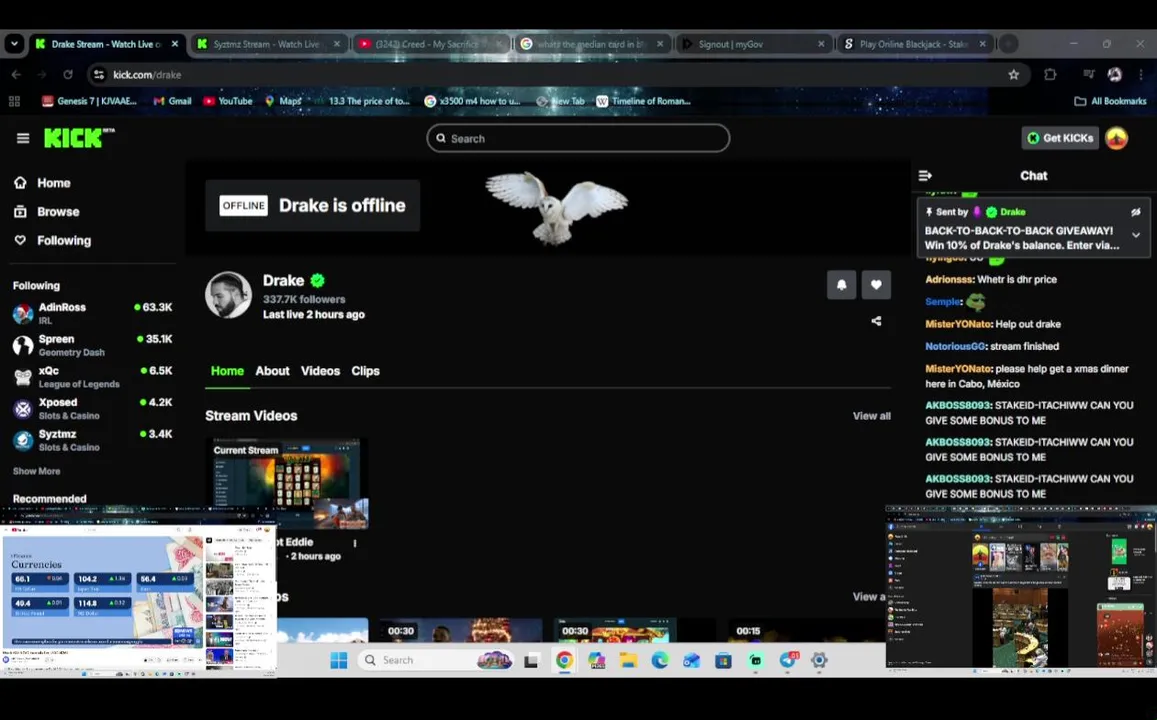Screen dimensions: 1157x720
Task: Click the Get KICKs button
Action: 1060,138
